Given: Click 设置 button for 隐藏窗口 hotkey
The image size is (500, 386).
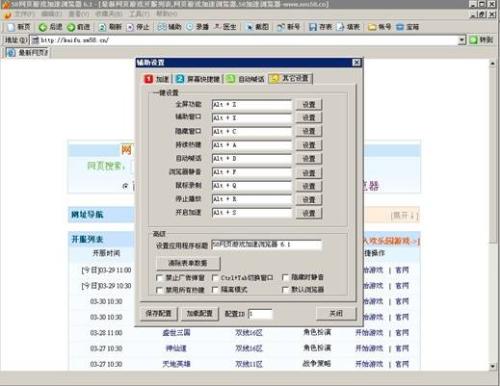Looking at the screenshot, I should 309,132.
